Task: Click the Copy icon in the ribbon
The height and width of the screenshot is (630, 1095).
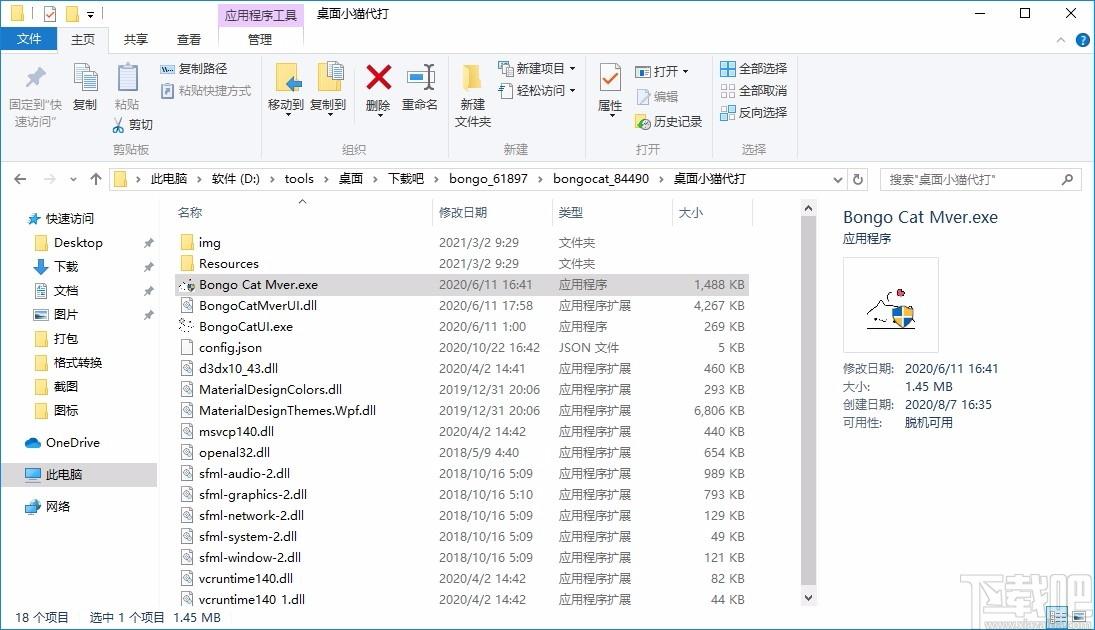Action: point(85,78)
